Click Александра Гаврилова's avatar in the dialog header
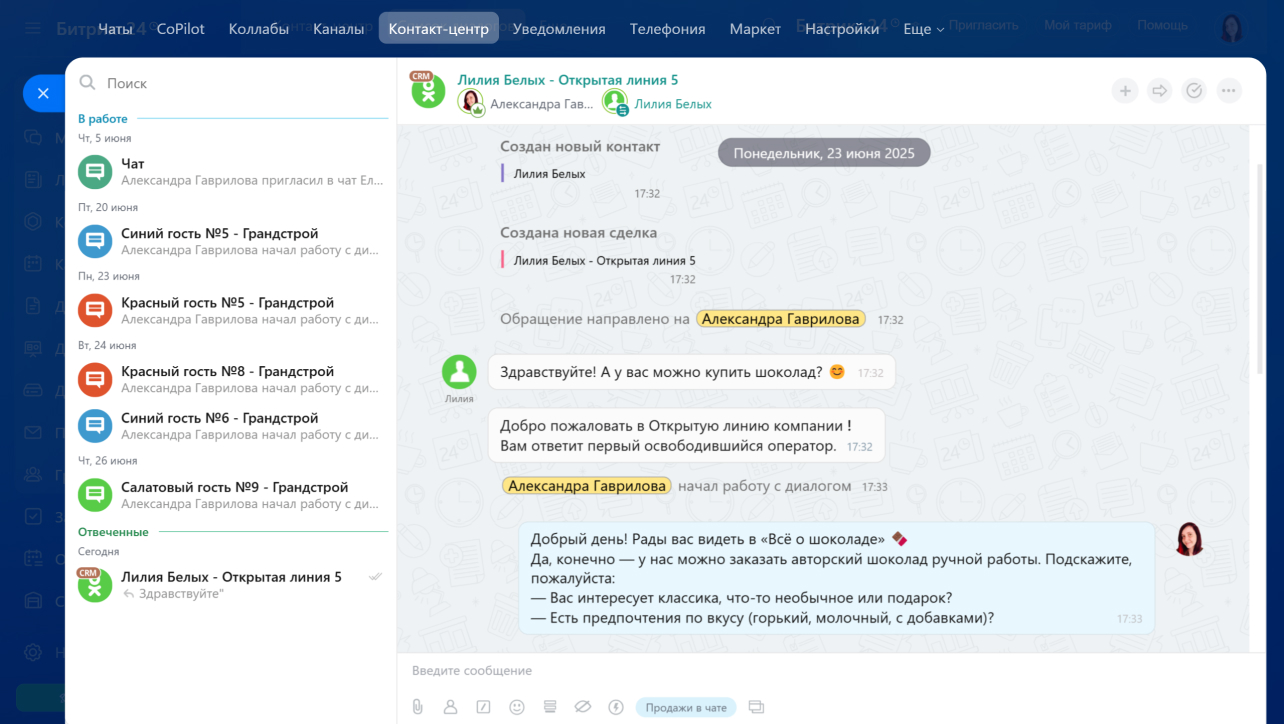Viewport: 1284px width, 724px height. tap(471, 102)
